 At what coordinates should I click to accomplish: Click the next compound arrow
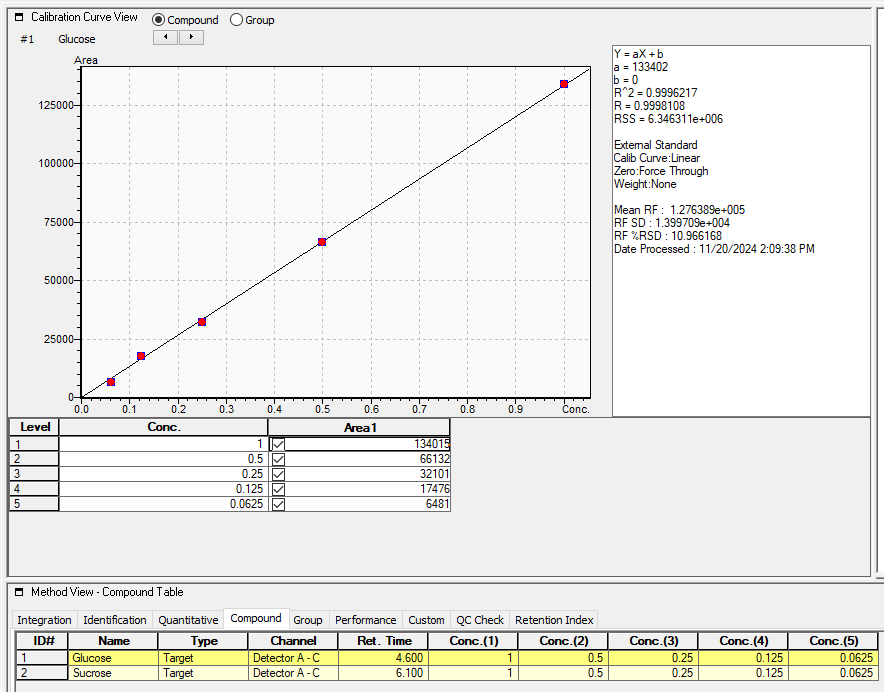click(192, 37)
